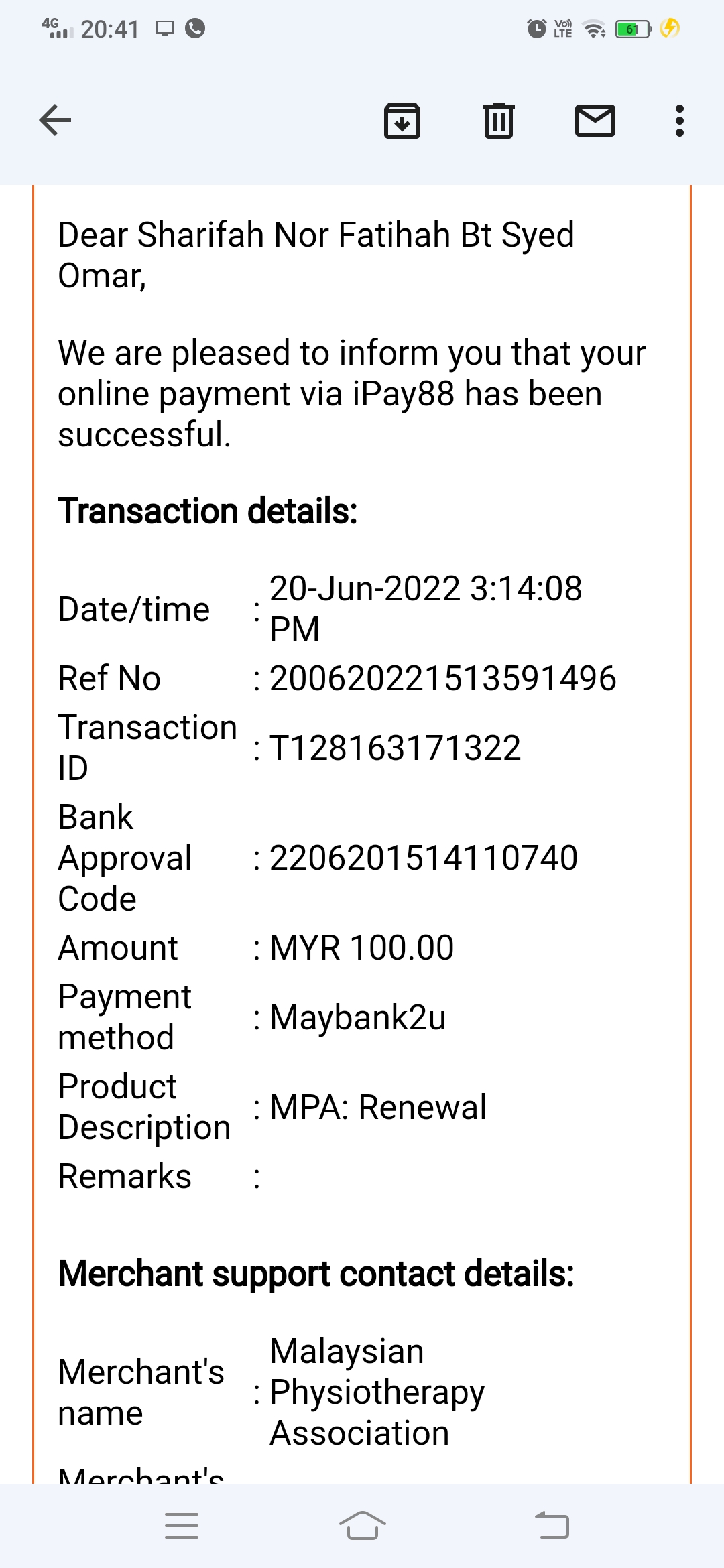Viewport: 724px width, 1568px height.
Task: Tap the alarm icon in status bar
Action: (536, 29)
